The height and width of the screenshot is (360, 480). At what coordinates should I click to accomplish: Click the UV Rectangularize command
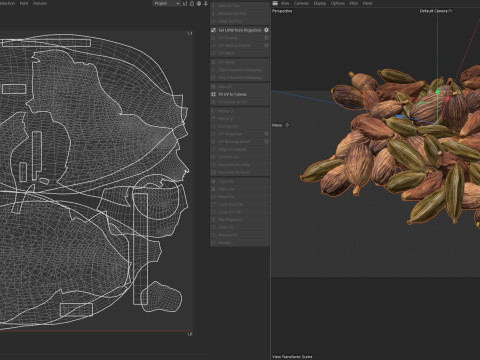[234, 142]
